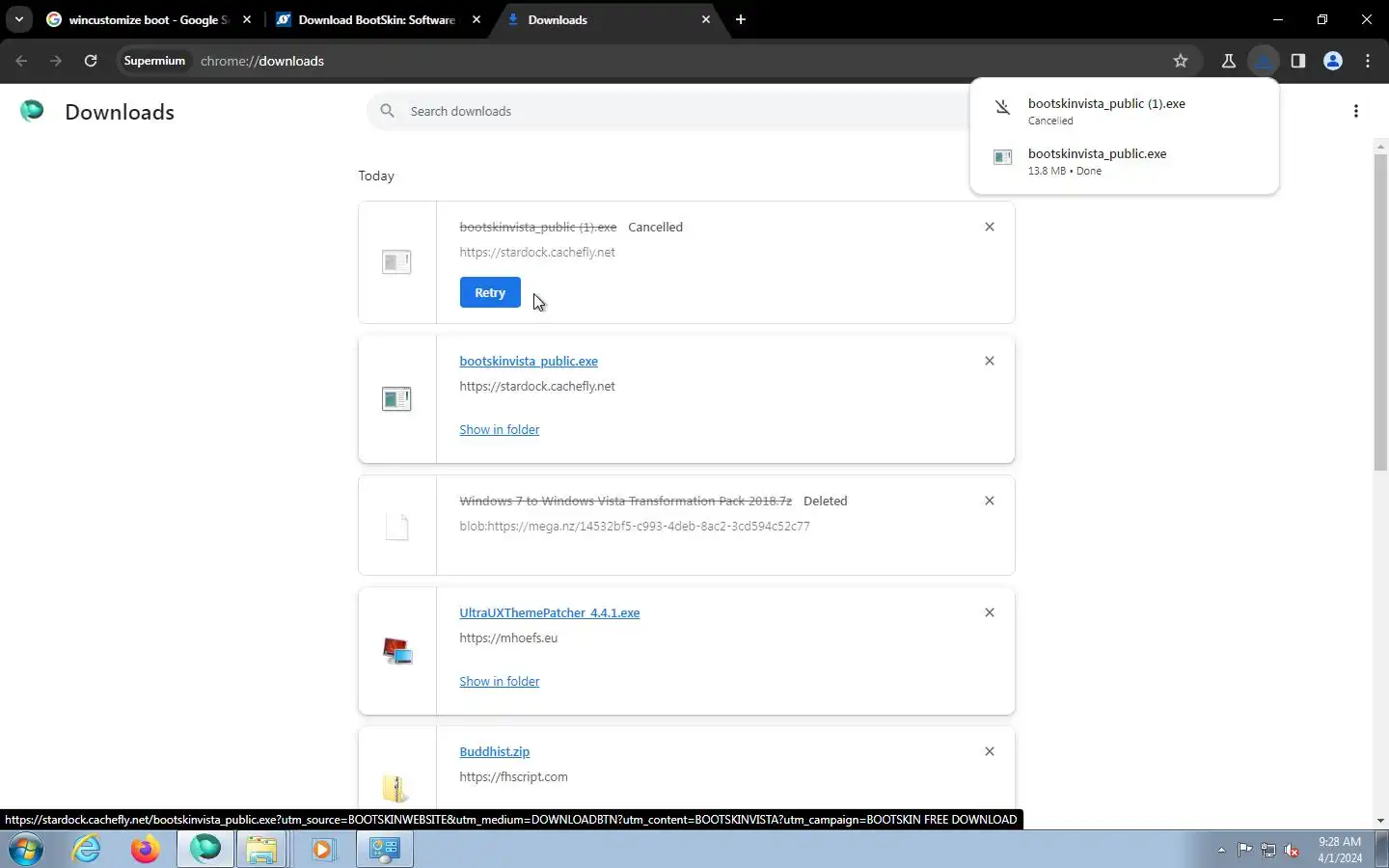Remove bootskinvista_public.exe from list
Image resolution: width=1389 pixels, height=868 pixels.
click(x=989, y=361)
